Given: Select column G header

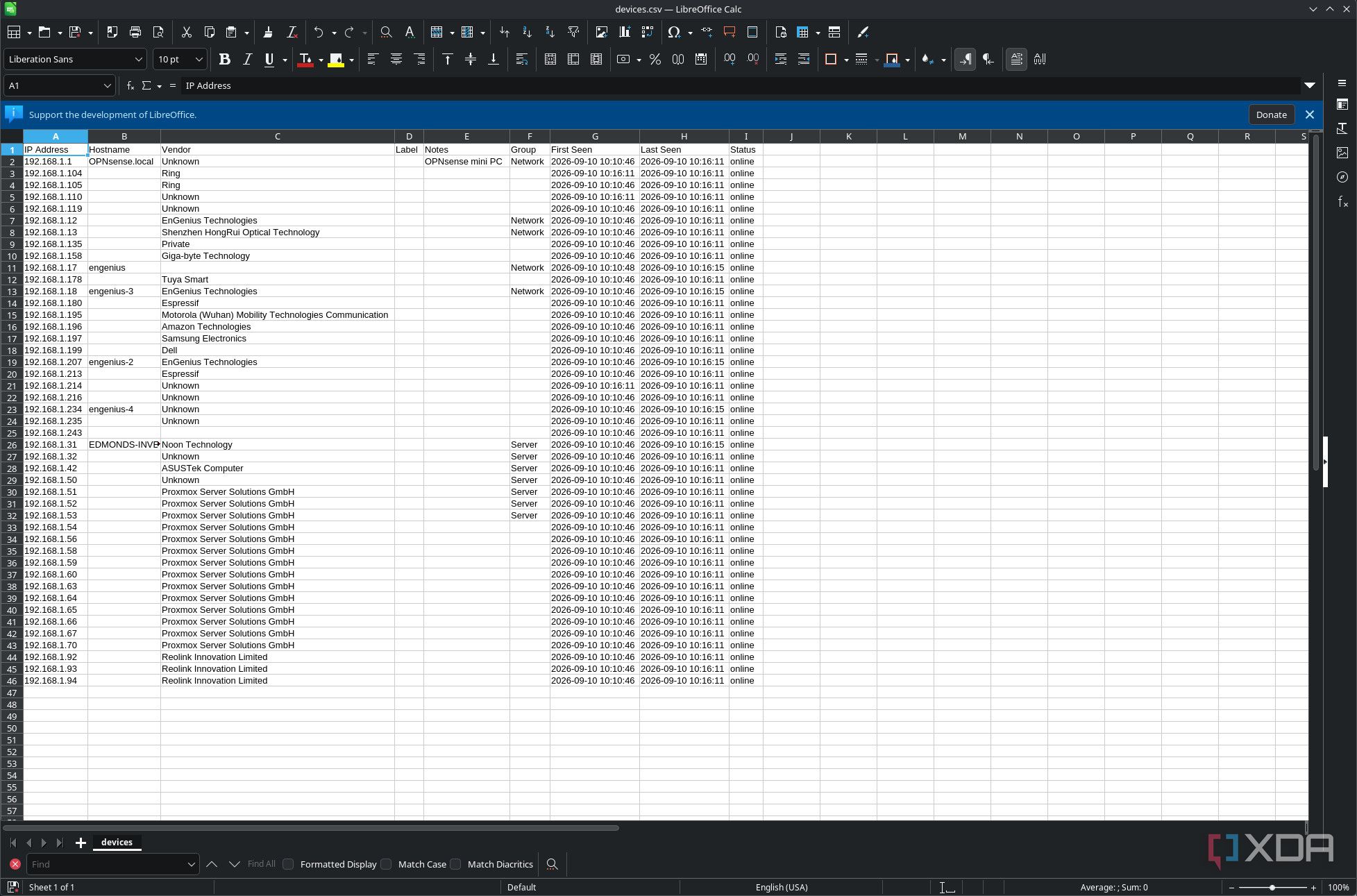Looking at the screenshot, I should (x=595, y=136).
